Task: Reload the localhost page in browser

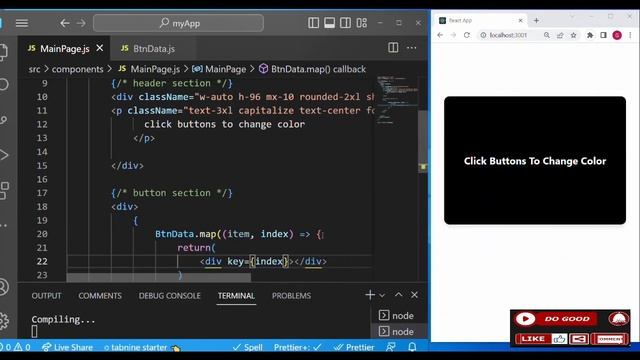Action: [x=467, y=35]
